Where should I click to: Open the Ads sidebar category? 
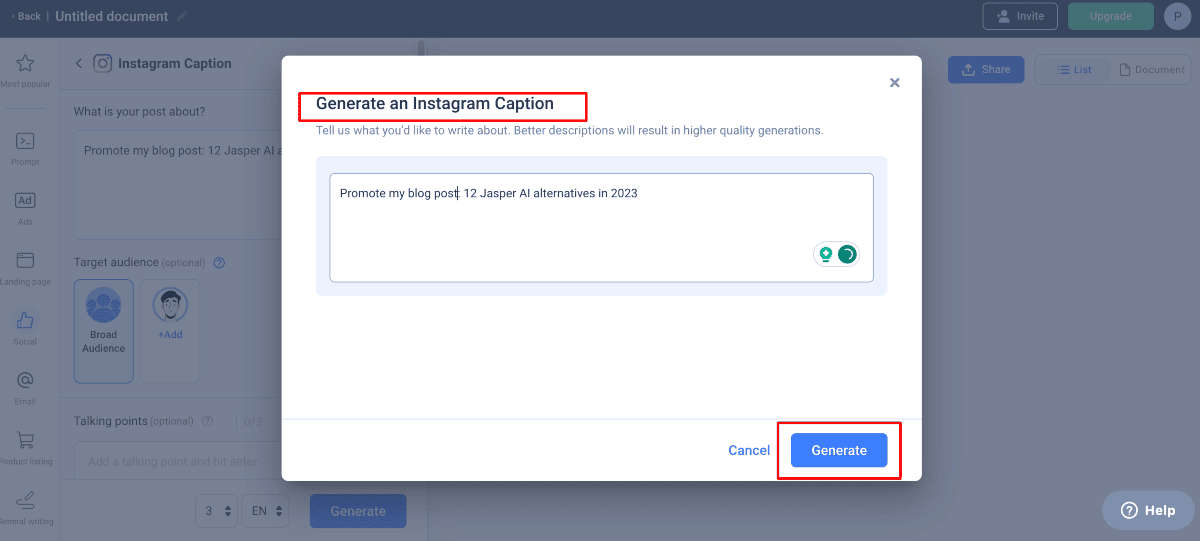click(26, 207)
